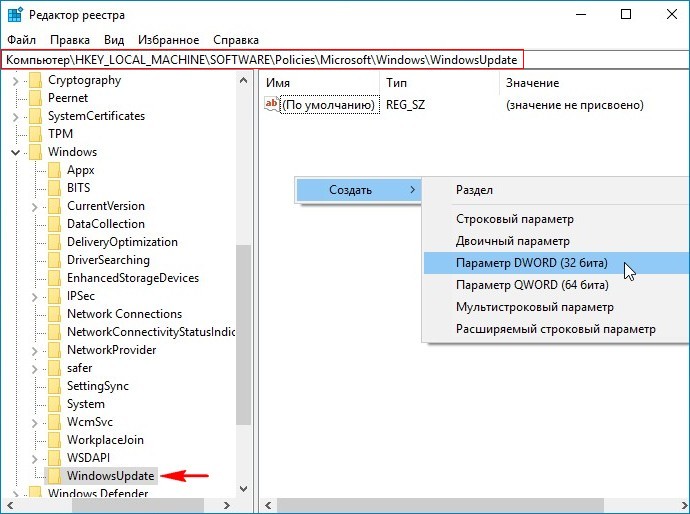
Task: Select the Windows Defender key
Action: click(x=98, y=493)
